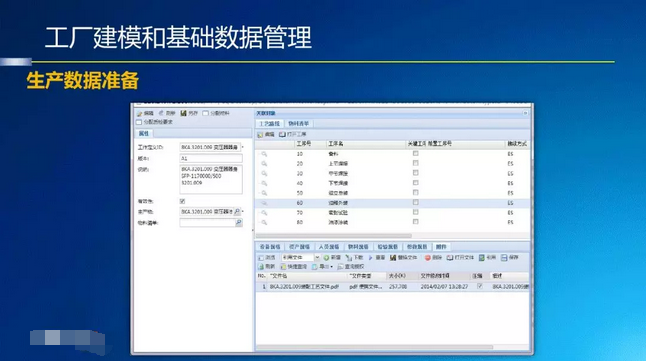
Task: Click the replace file (替换文件) icon
Action: click(x=393, y=258)
